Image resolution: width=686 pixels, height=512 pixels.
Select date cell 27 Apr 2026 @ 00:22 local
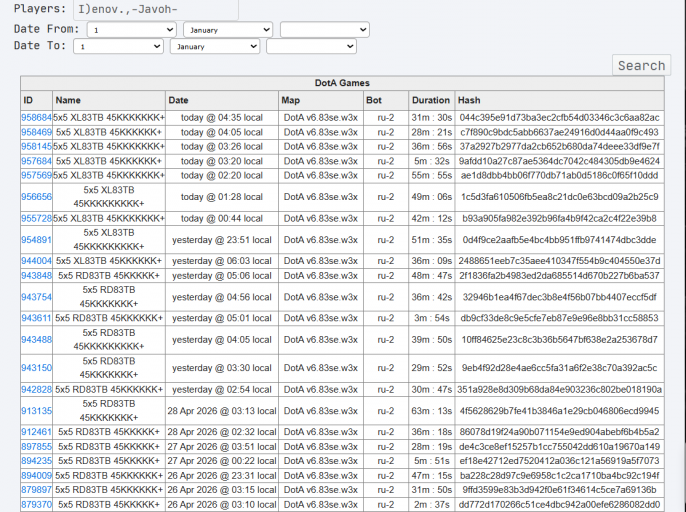[x=222, y=461]
